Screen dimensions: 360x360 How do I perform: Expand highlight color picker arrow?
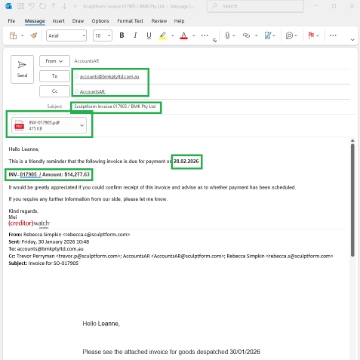tap(172, 36)
